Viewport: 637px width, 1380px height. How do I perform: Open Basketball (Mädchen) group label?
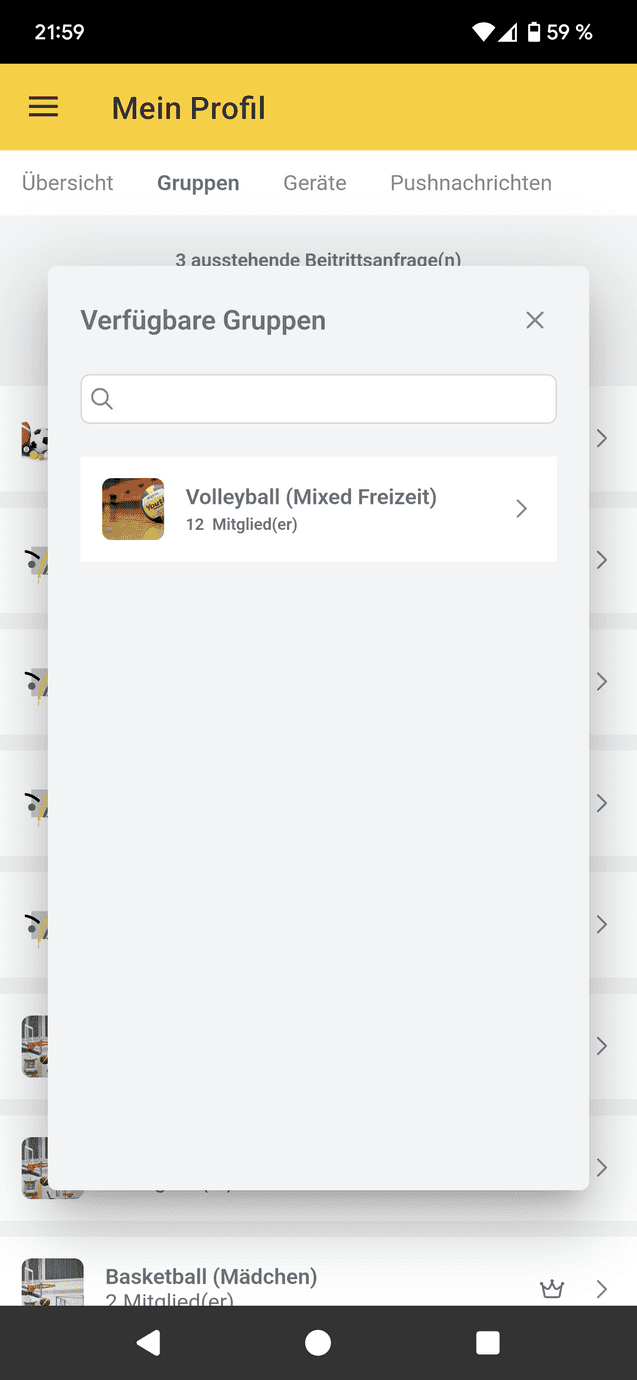pos(211,1277)
